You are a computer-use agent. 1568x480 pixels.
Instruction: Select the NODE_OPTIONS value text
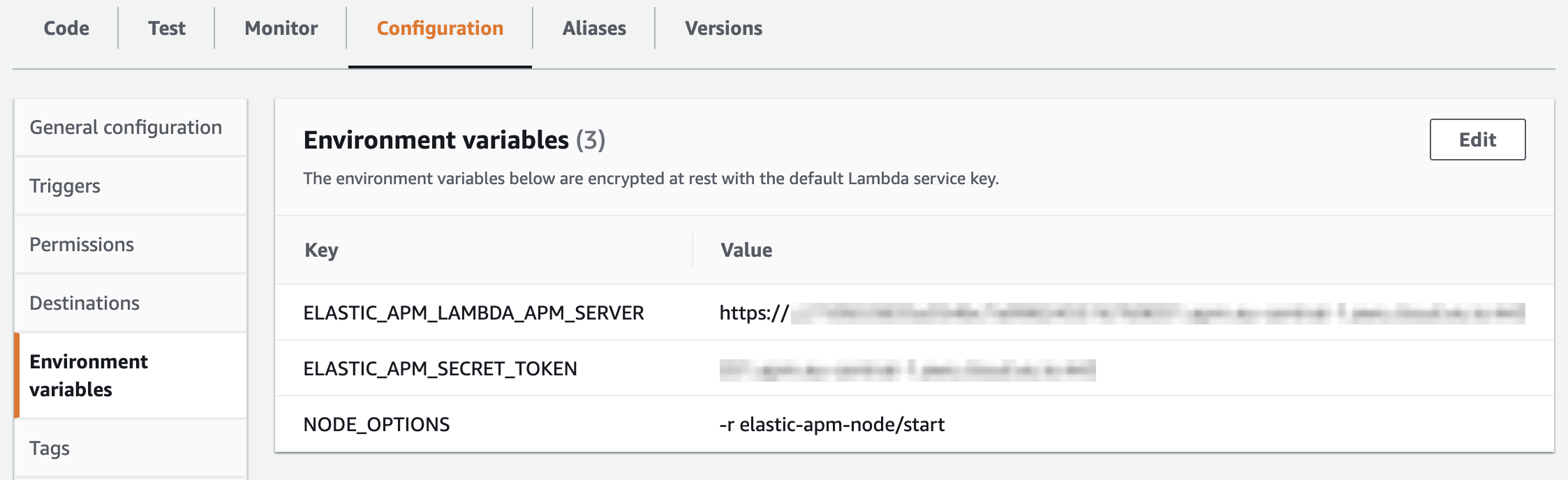831,423
